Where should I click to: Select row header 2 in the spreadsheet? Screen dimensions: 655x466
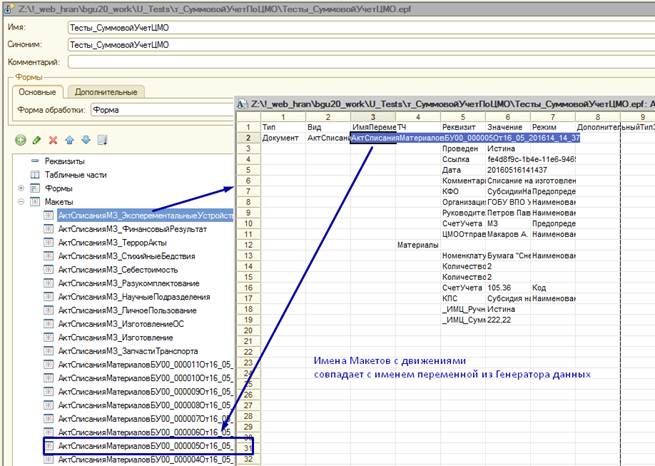(246, 137)
